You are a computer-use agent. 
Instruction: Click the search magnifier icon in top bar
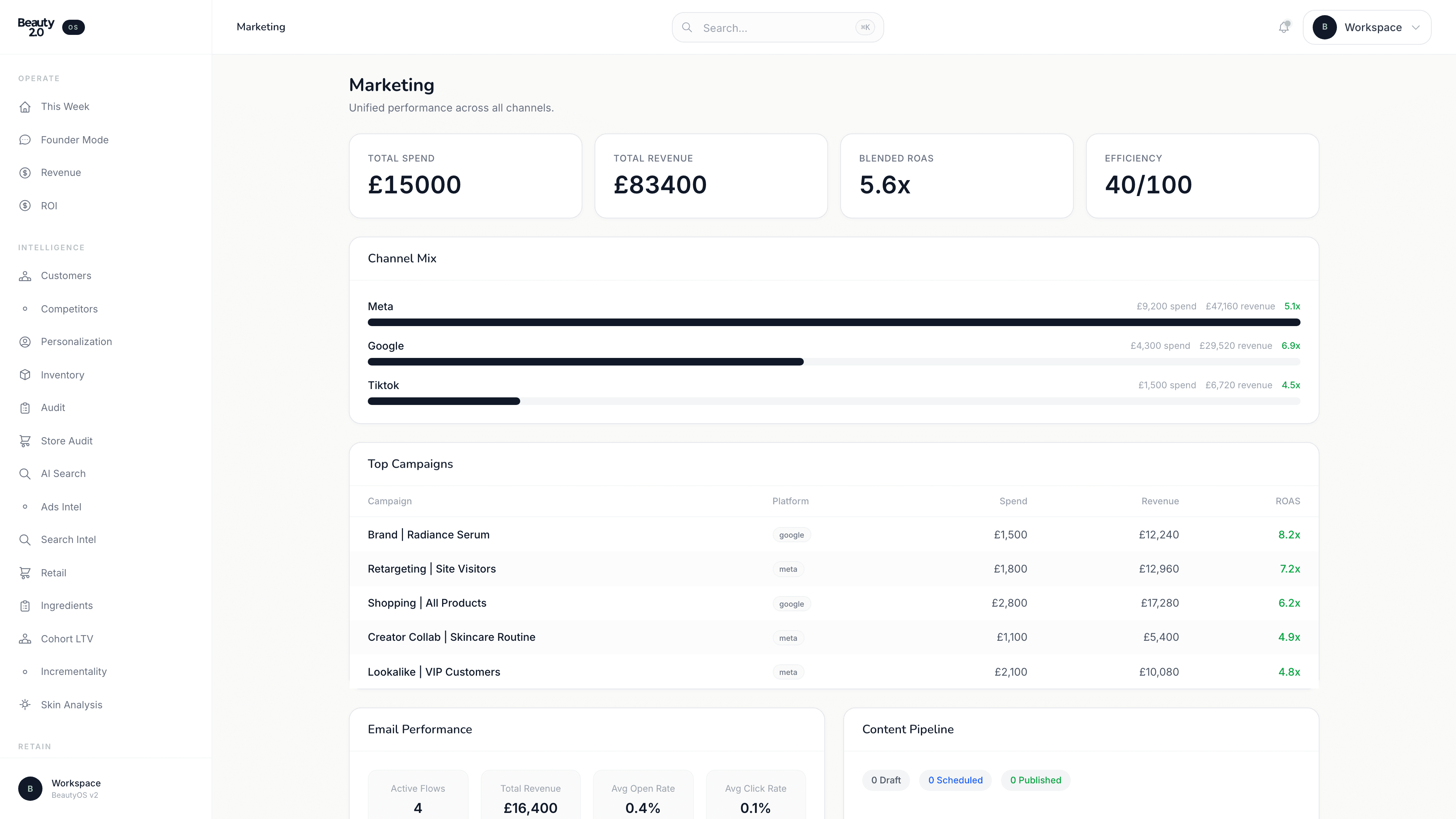tap(687, 27)
